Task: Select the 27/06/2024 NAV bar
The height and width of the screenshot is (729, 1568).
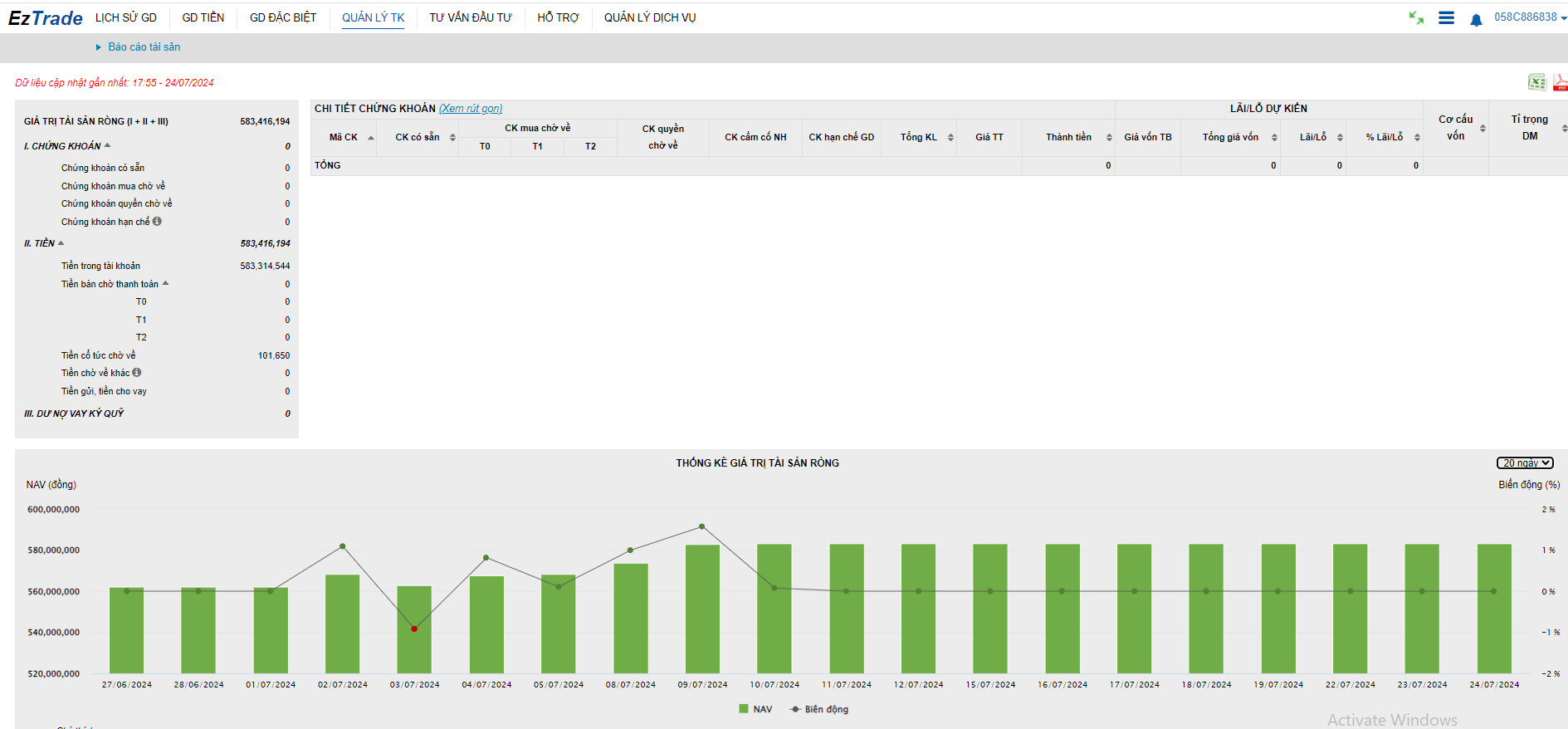Action: click(126, 630)
